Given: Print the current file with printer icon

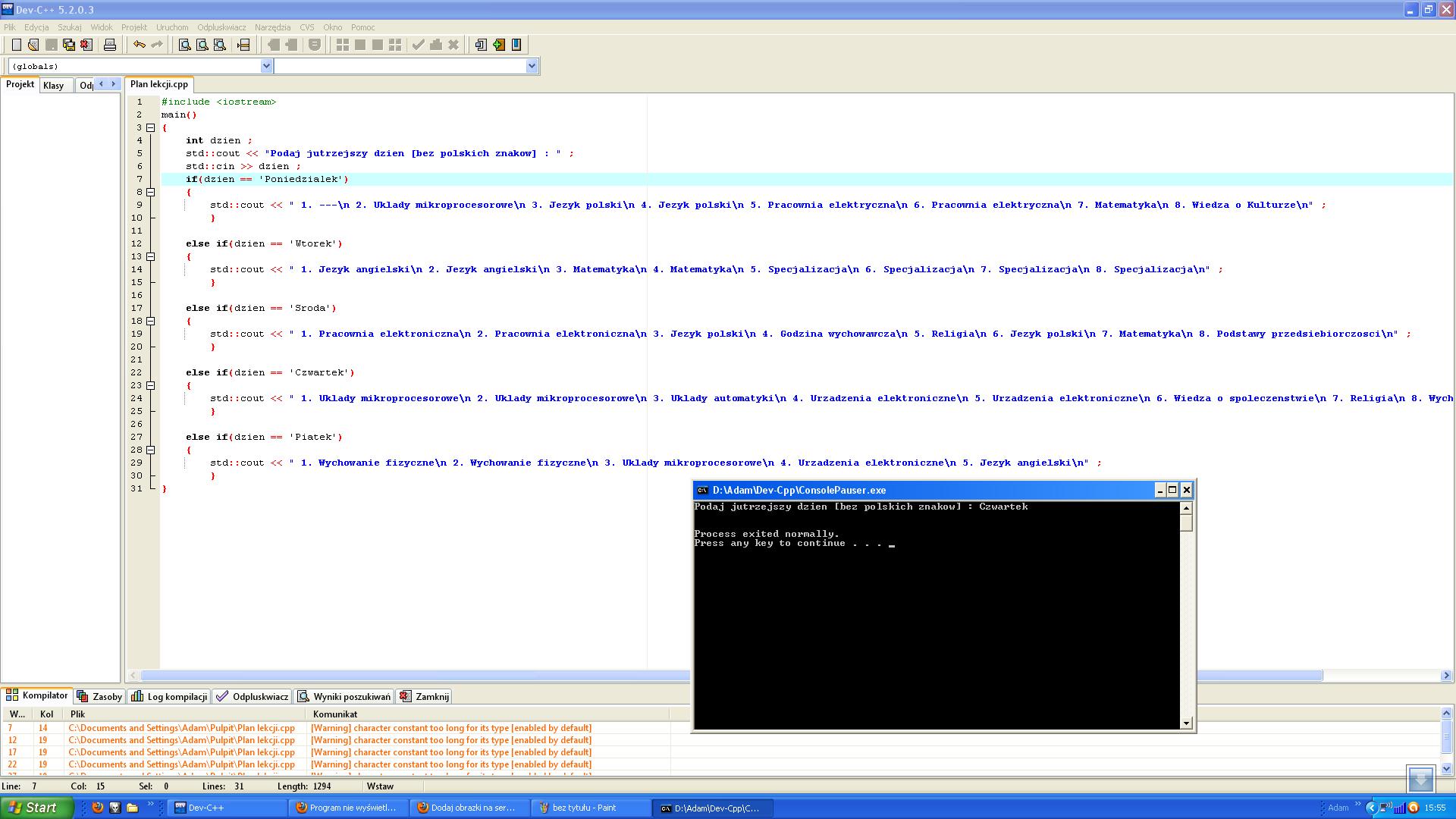Looking at the screenshot, I should pos(110,45).
